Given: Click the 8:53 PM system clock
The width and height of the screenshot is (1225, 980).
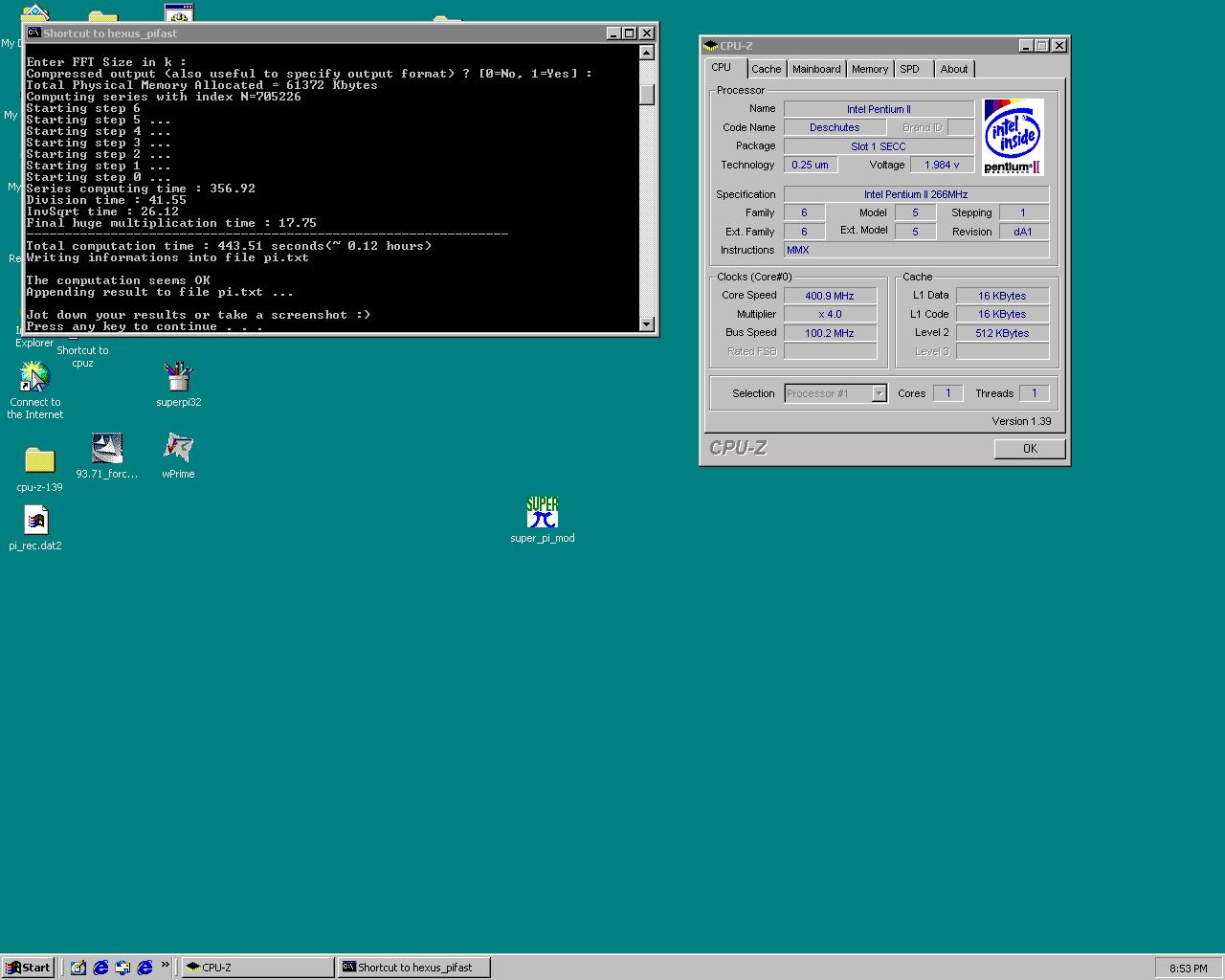Looking at the screenshot, I should (1188, 969).
